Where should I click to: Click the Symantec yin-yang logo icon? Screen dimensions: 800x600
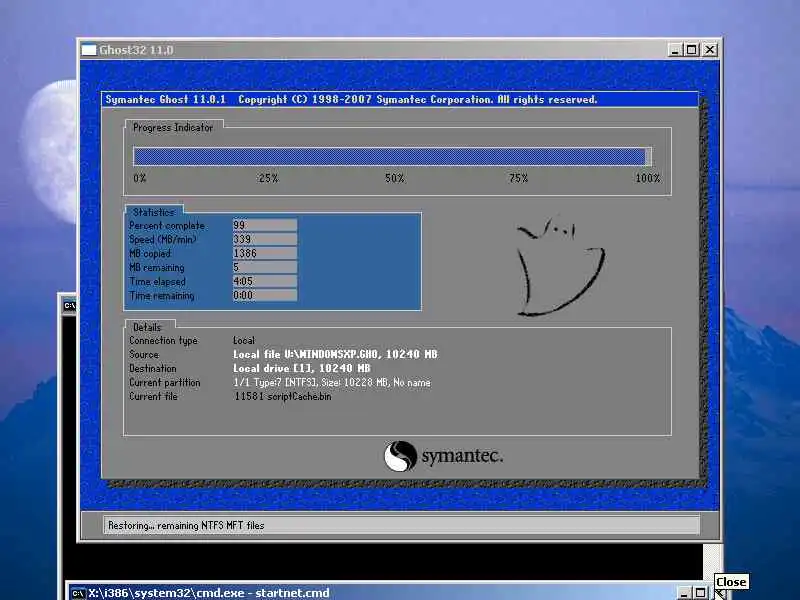click(x=400, y=456)
